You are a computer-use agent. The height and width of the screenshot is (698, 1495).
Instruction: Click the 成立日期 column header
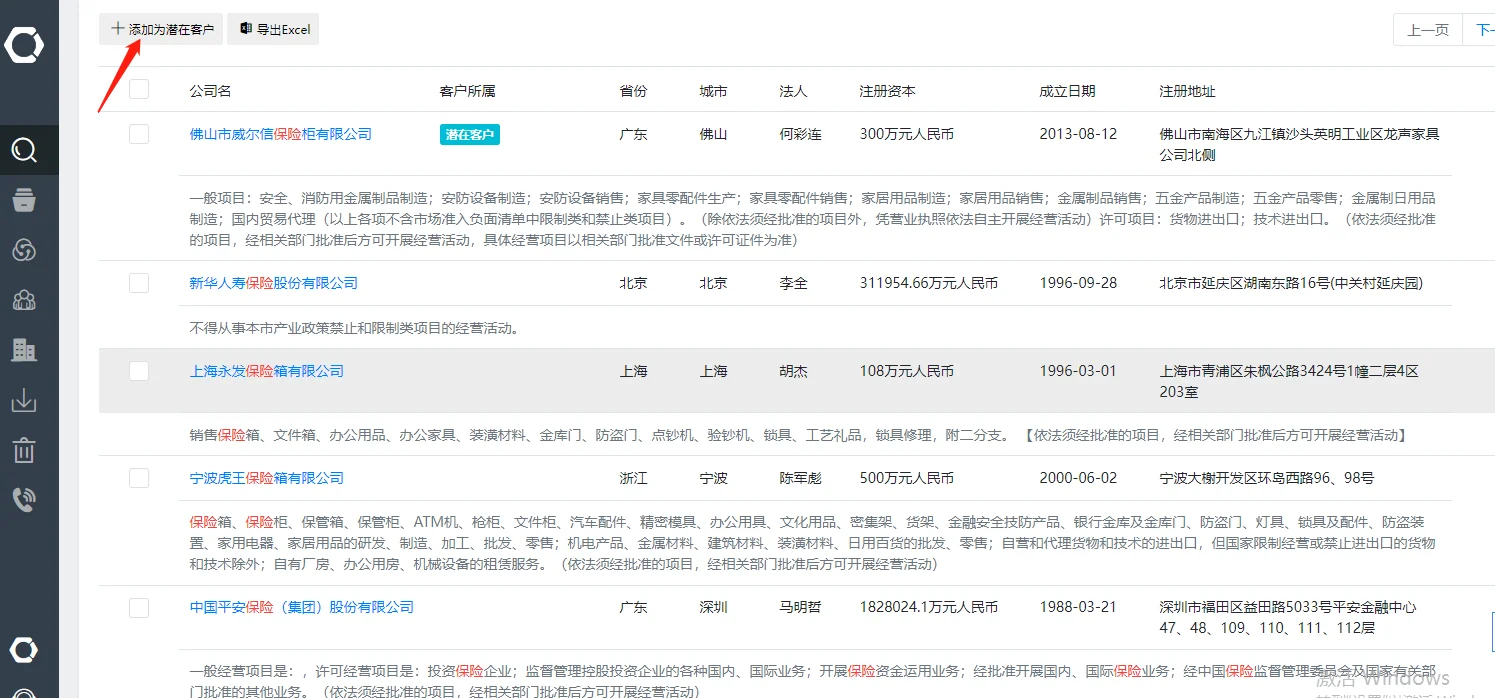(1067, 91)
